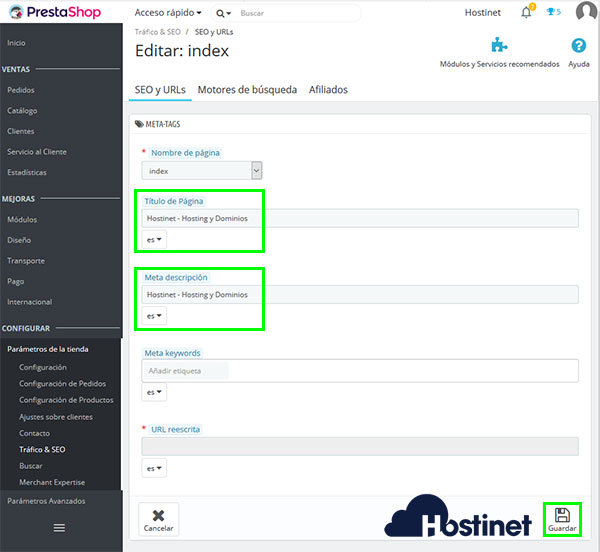Viewport: 600px width, 552px height.
Task: Open Diseño menu item
Action: click(19, 240)
